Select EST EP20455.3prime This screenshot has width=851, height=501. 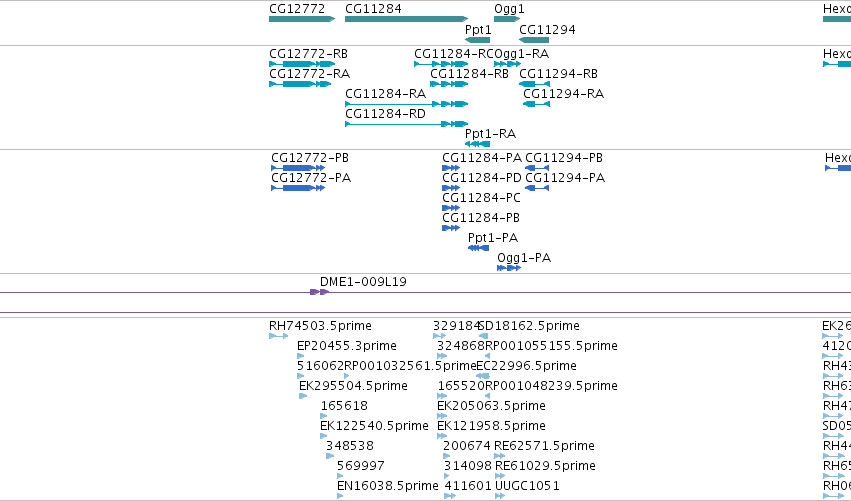(x=301, y=357)
